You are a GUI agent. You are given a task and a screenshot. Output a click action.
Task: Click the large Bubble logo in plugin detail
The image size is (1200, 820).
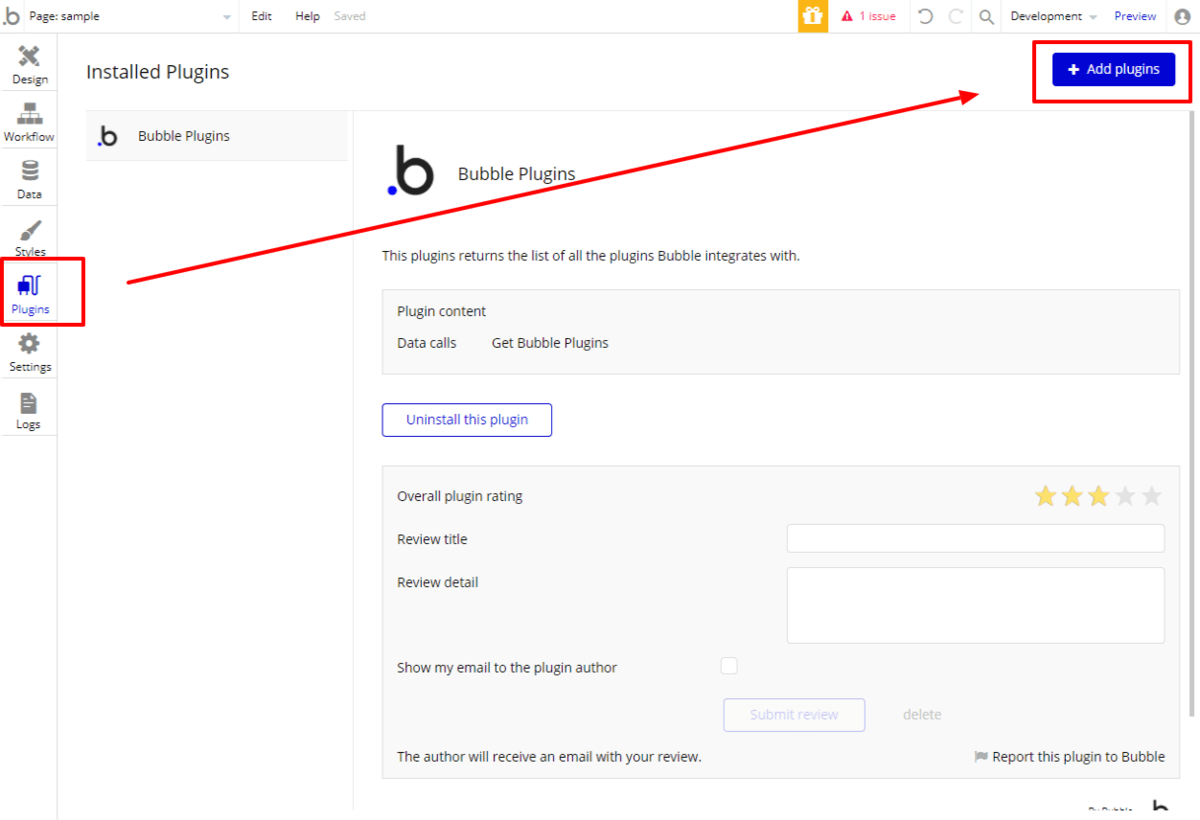[410, 170]
